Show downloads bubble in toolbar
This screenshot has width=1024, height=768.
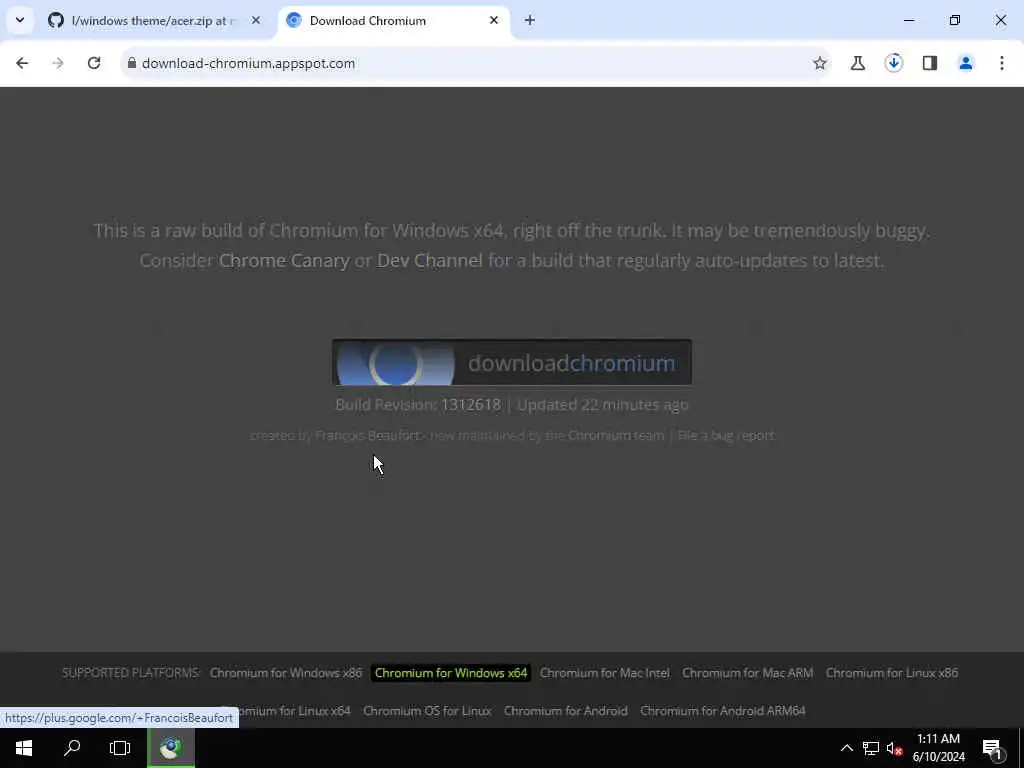coord(893,63)
